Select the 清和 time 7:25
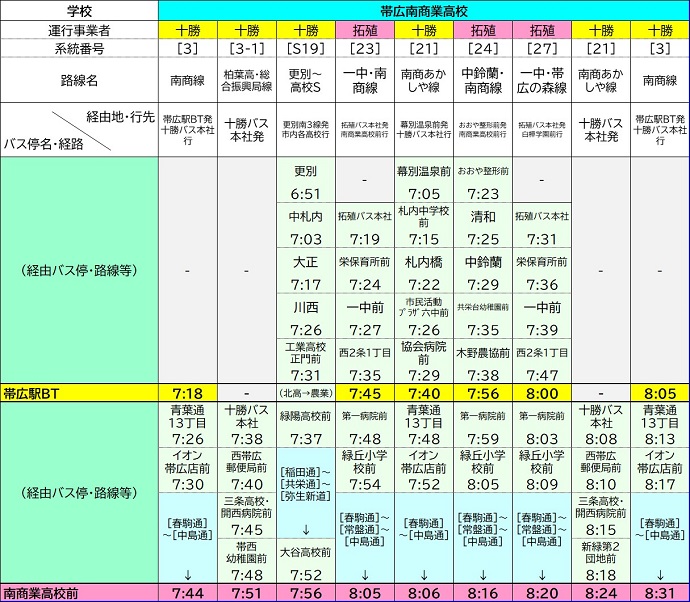 tap(483, 239)
